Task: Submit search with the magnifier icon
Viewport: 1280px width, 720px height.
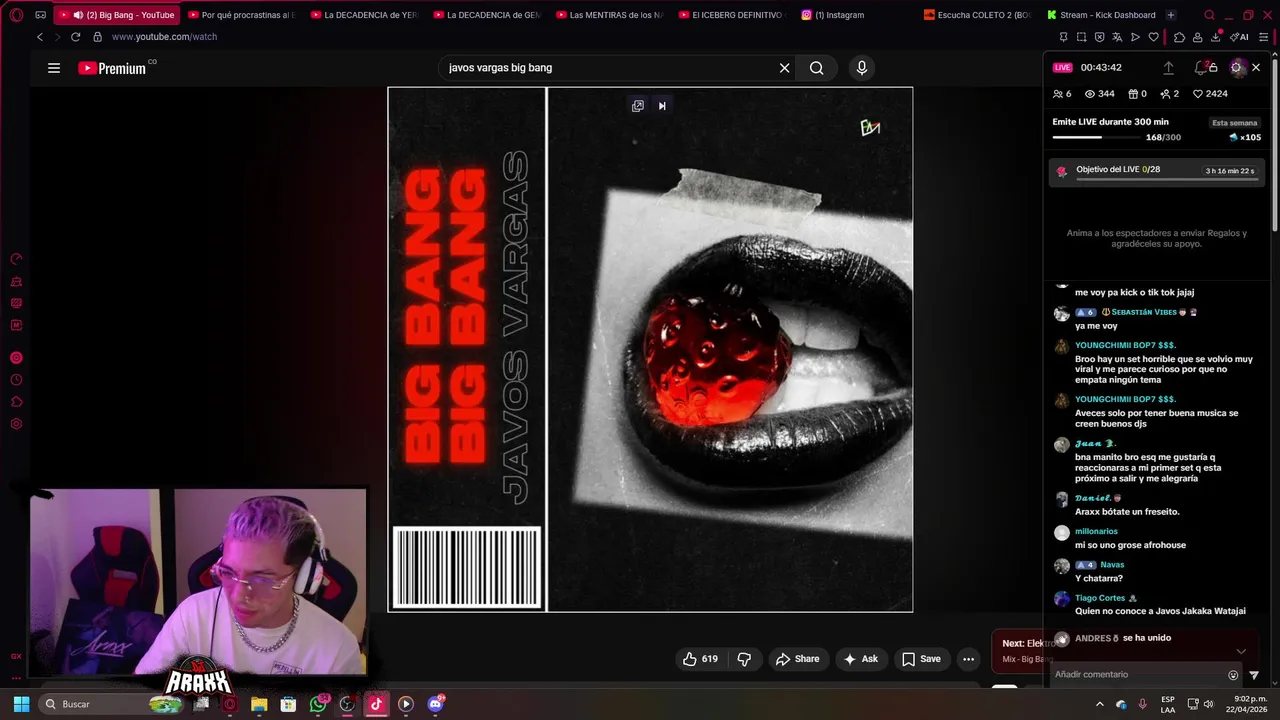Action: pyautogui.click(x=817, y=68)
